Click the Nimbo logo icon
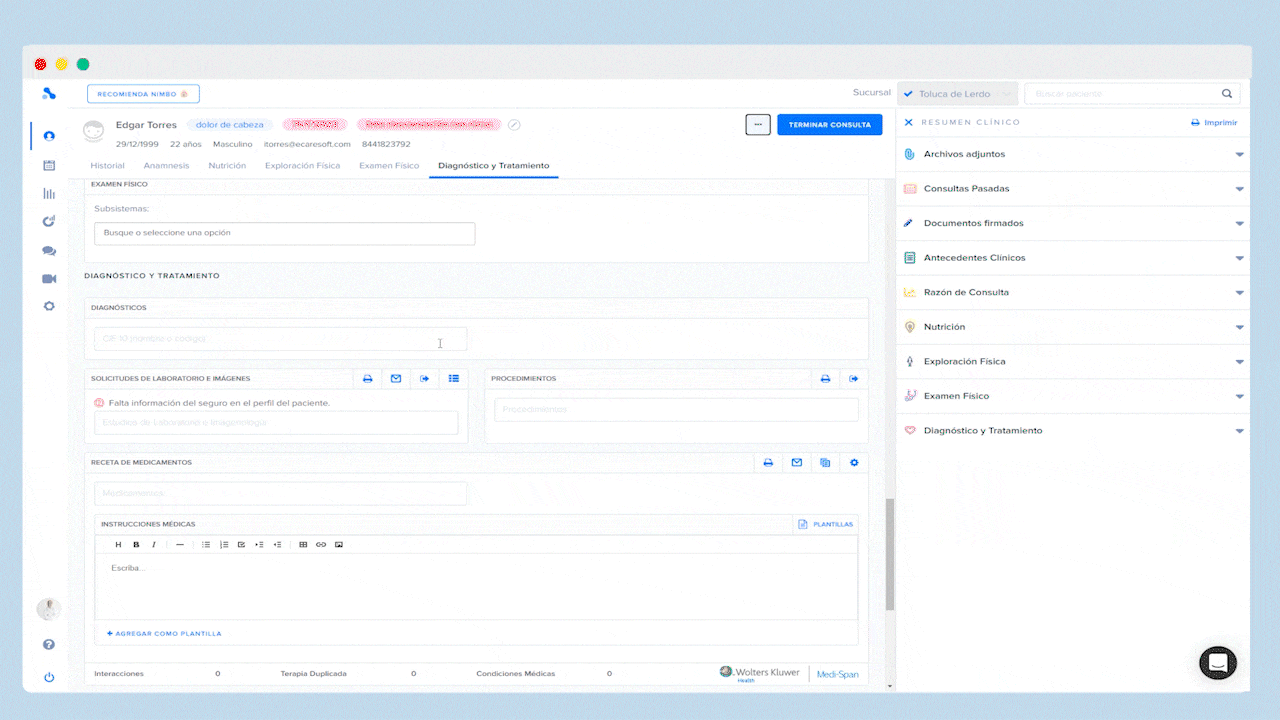Screen dimensions: 1280x720 49,94
